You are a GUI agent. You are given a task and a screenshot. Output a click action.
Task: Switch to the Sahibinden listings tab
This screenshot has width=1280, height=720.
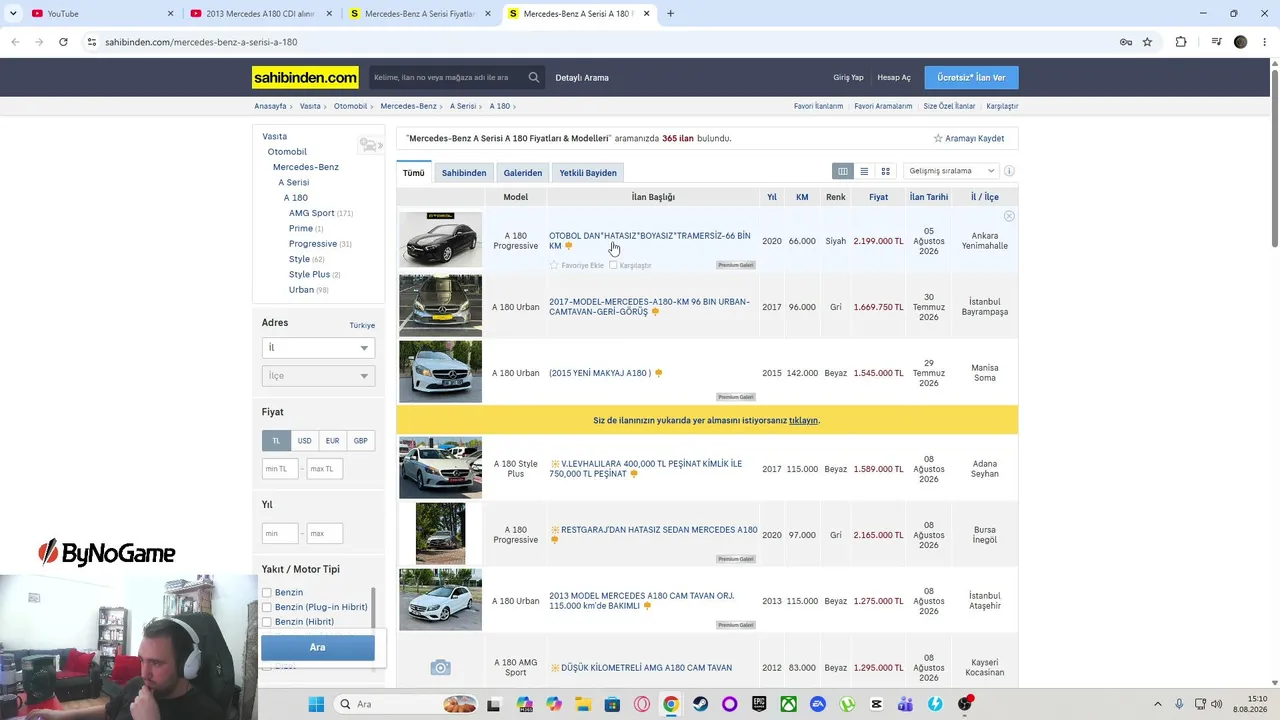click(464, 173)
